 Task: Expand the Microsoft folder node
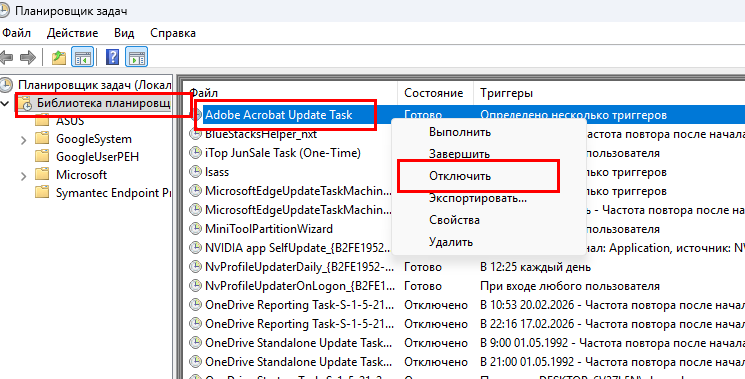24,175
